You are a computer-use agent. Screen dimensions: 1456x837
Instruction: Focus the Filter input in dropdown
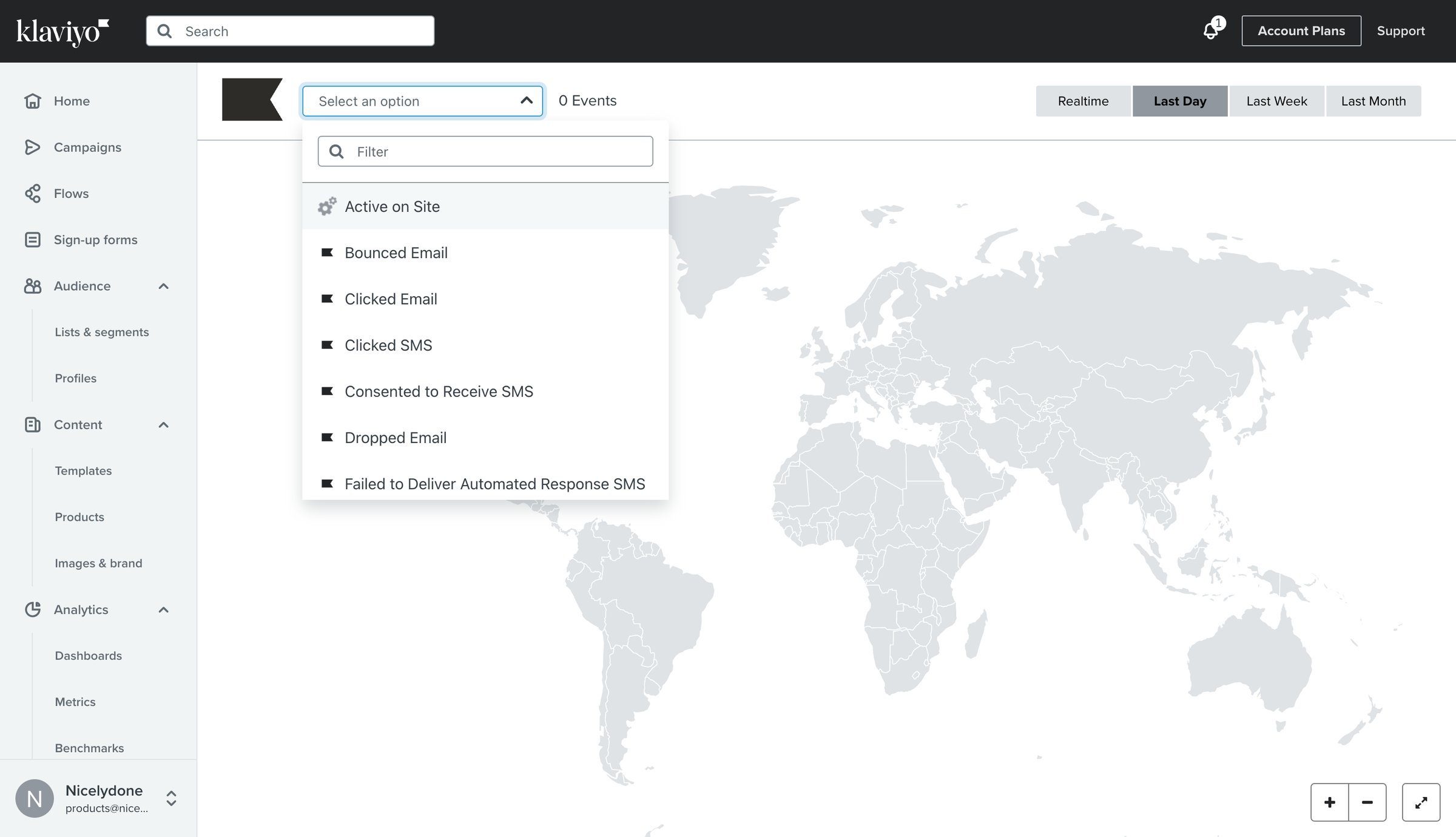click(x=485, y=151)
